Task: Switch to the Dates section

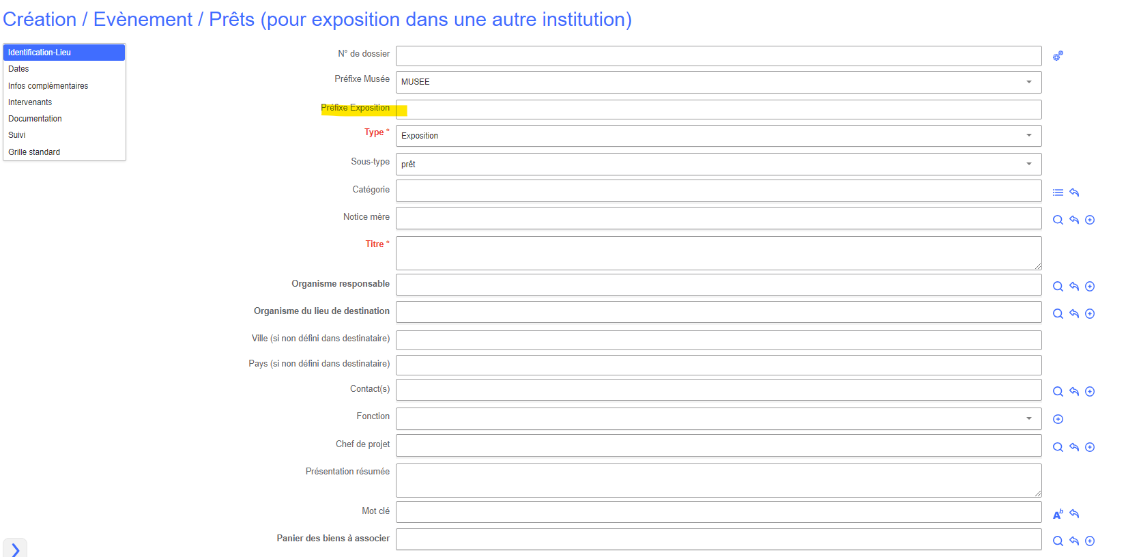Action: [x=19, y=69]
